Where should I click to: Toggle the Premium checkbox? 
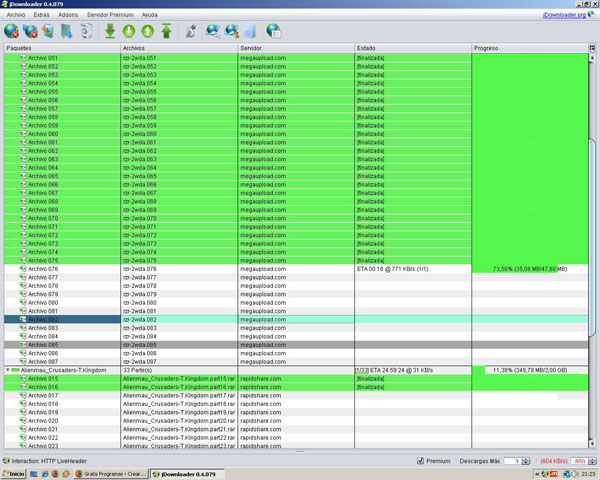point(420,461)
